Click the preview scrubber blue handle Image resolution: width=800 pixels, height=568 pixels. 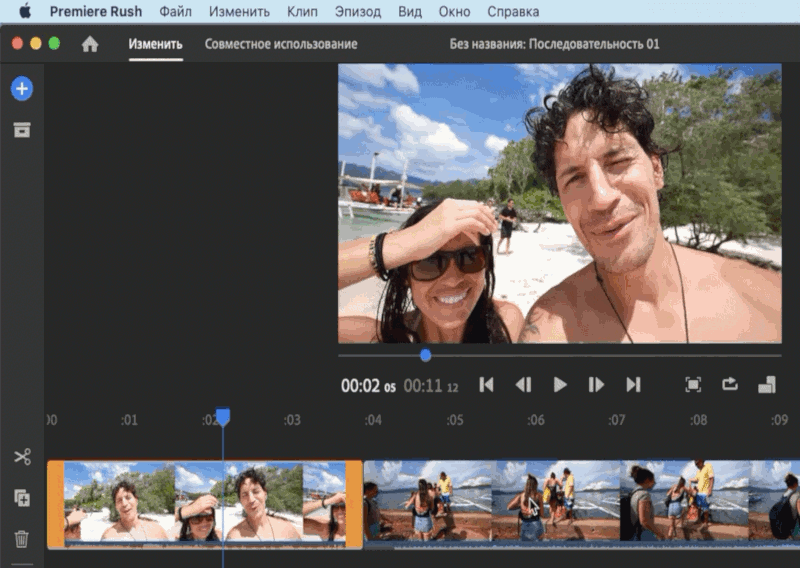click(x=426, y=355)
